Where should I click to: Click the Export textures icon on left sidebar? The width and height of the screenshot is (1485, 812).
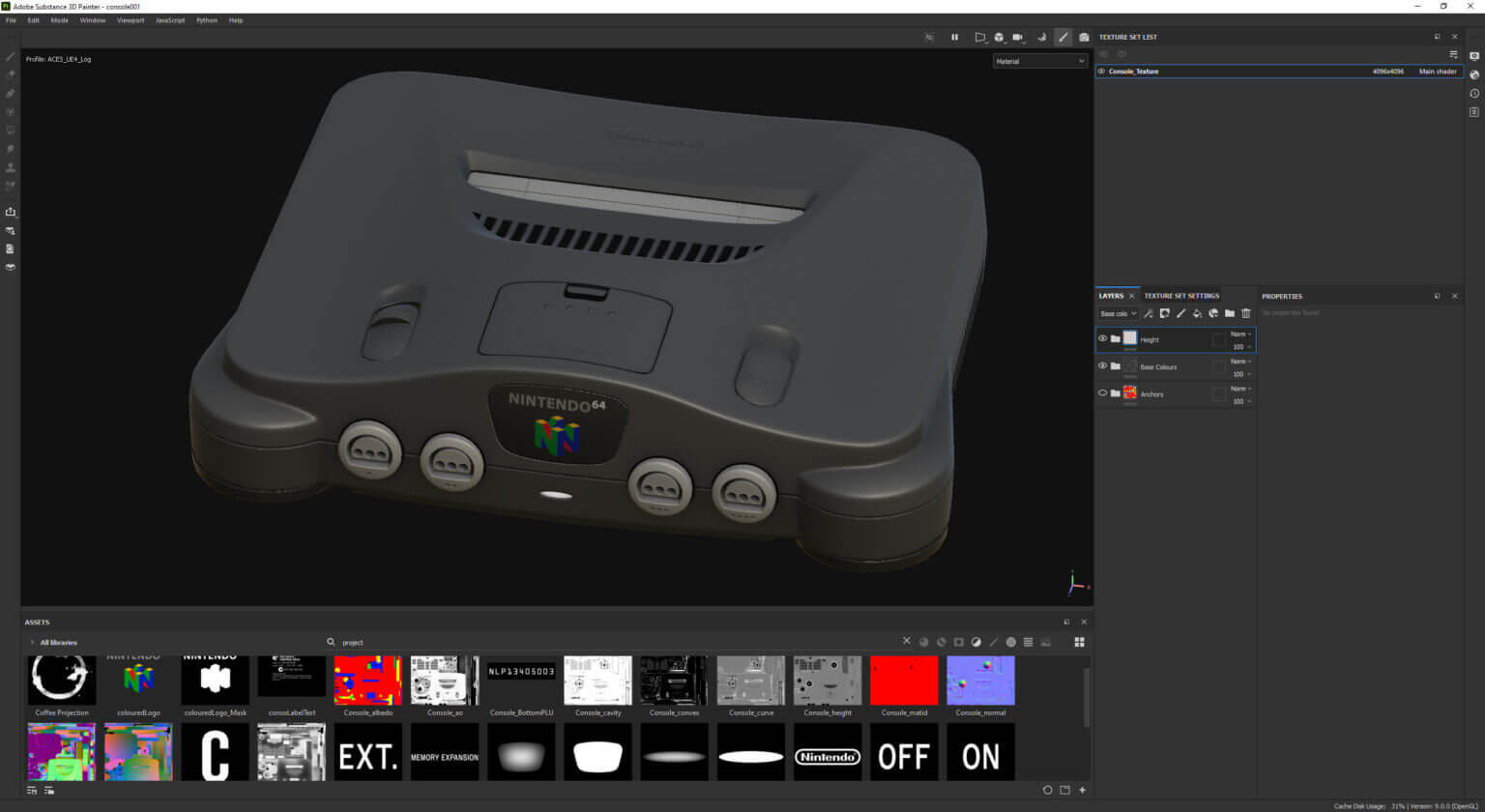pos(11,212)
